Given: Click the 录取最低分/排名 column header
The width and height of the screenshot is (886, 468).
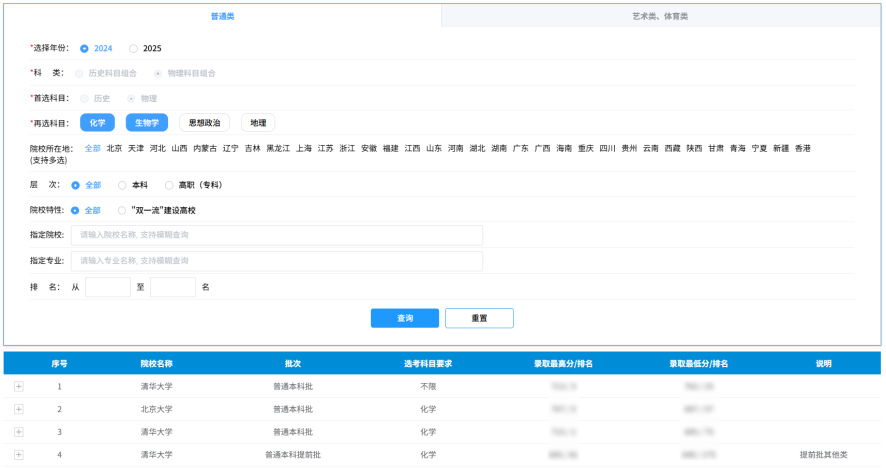Looking at the screenshot, I should [699, 363].
